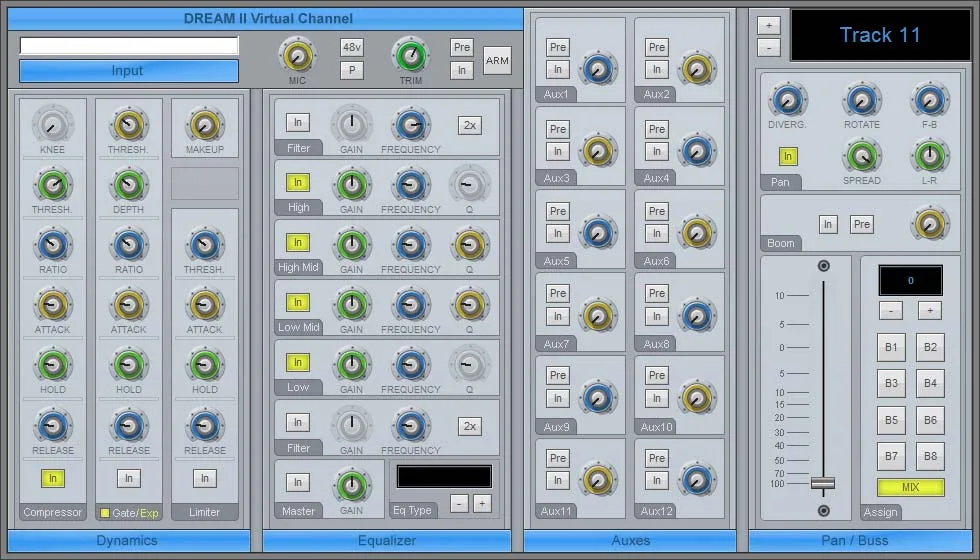Click the Aux1 send level knob
The image size is (980, 560).
(598, 69)
